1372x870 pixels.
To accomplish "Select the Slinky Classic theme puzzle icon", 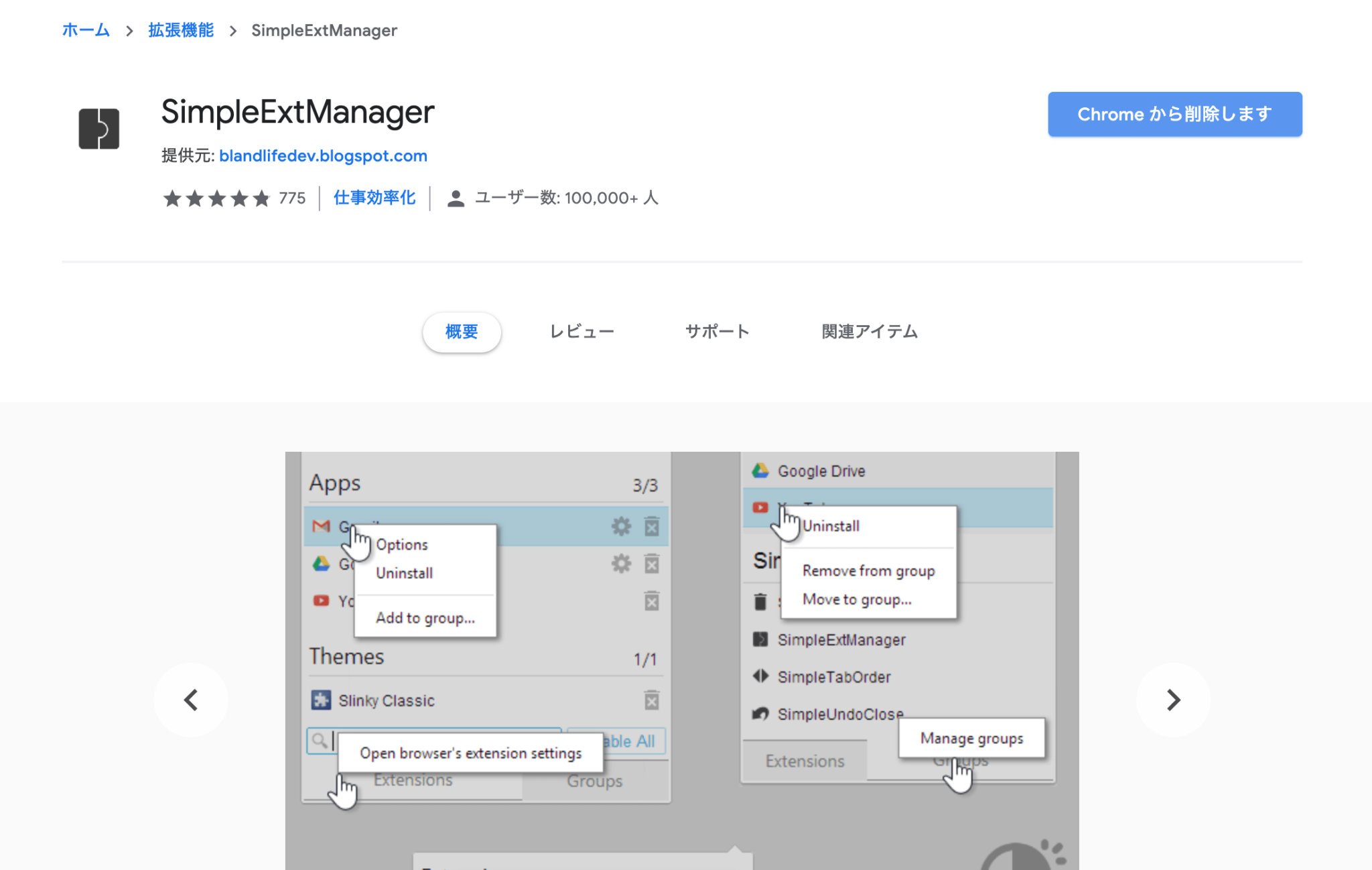I will click(x=322, y=700).
